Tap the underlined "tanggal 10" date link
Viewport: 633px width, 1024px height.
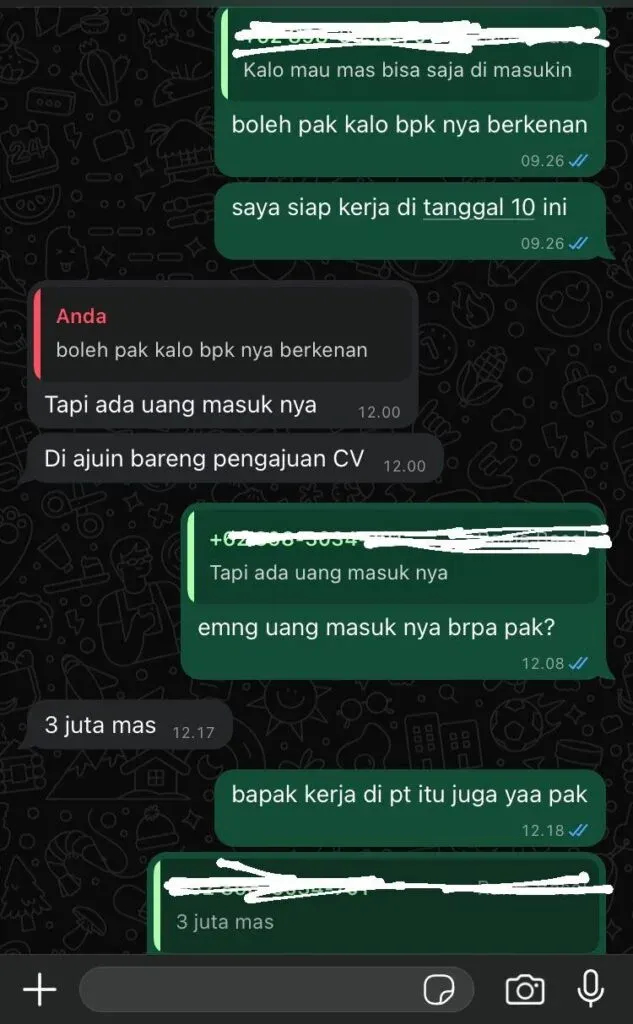pos(479,208)
